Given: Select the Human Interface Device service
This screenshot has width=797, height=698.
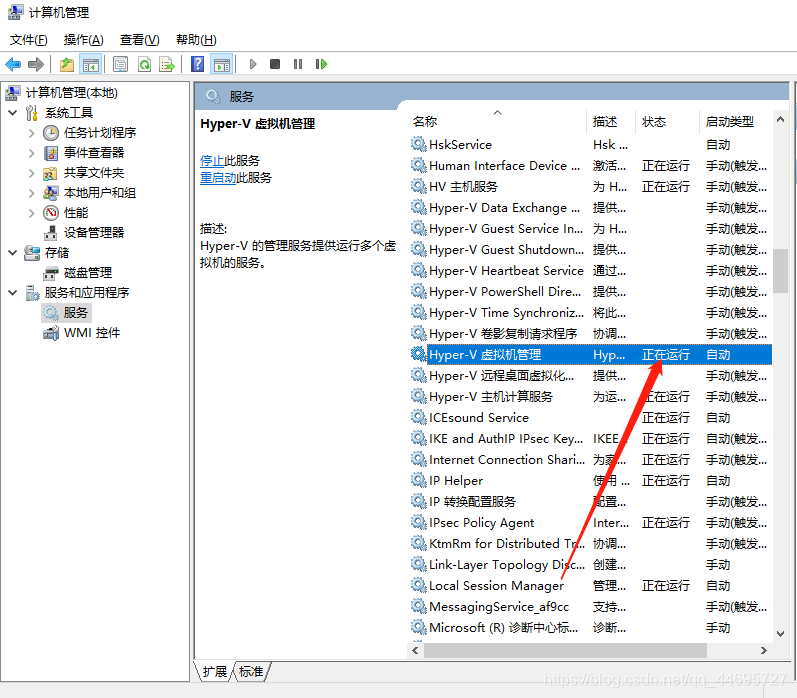Looking at the screenshot, I should (x=590, y=166).
